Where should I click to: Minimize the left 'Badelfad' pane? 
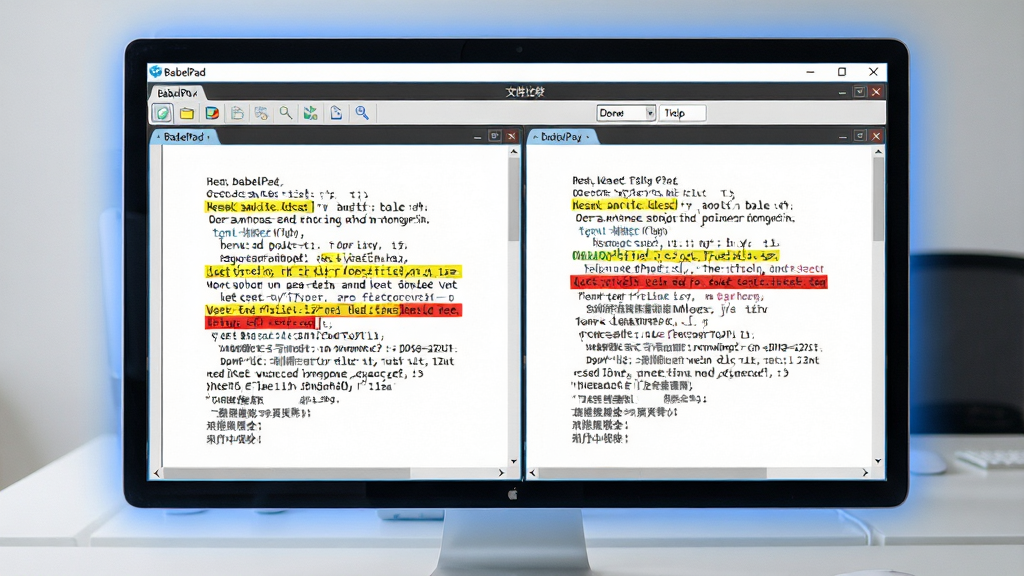[x=477, y=136]
